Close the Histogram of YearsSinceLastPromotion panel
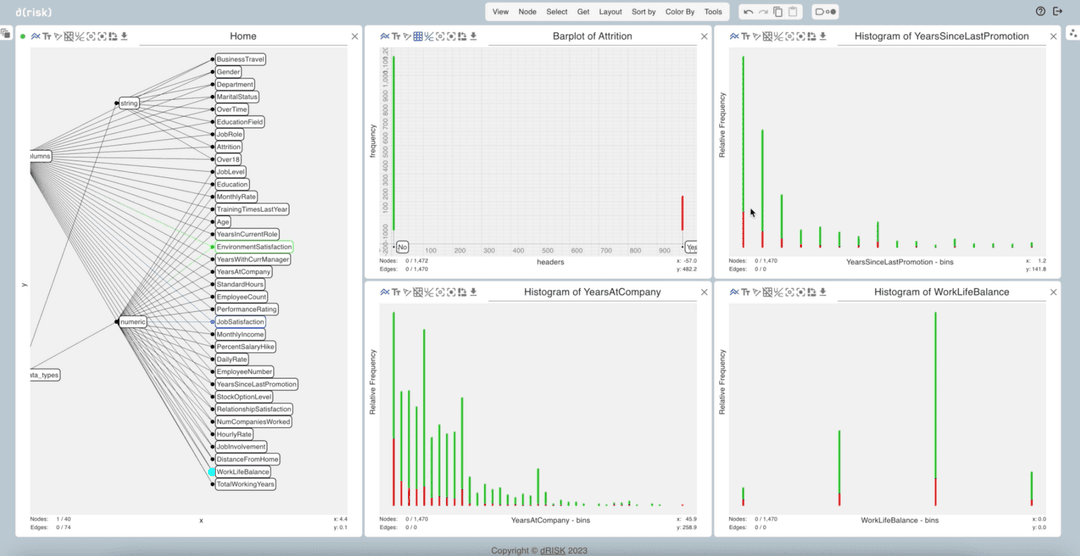 [1053, 37]
